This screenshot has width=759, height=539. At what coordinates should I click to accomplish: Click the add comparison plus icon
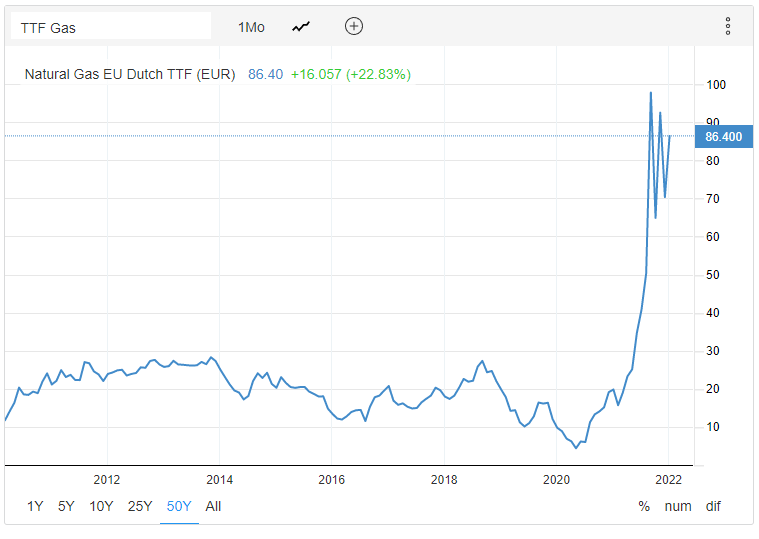354,26
